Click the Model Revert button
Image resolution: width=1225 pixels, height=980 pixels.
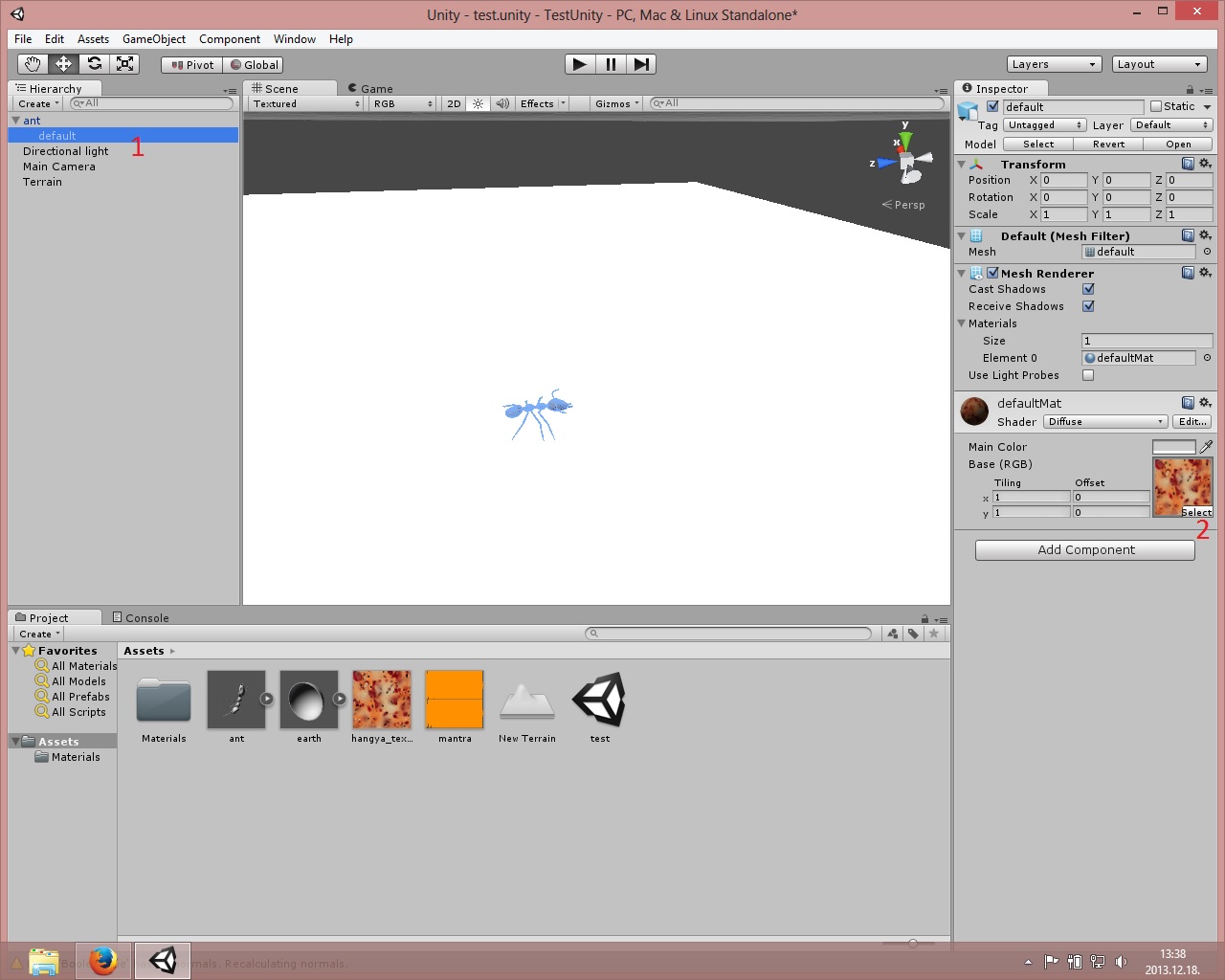(x=1108, y=145)
